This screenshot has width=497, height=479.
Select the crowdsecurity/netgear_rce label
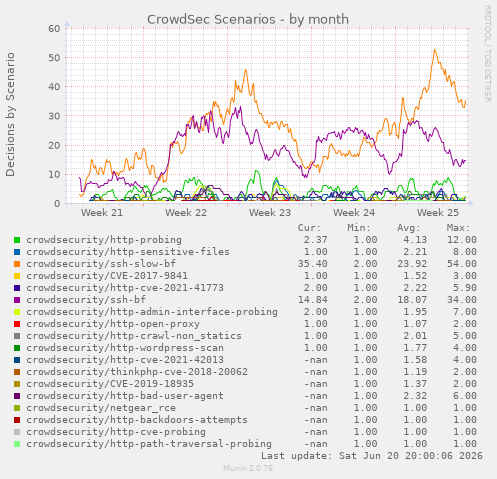[x=101, y=408]
